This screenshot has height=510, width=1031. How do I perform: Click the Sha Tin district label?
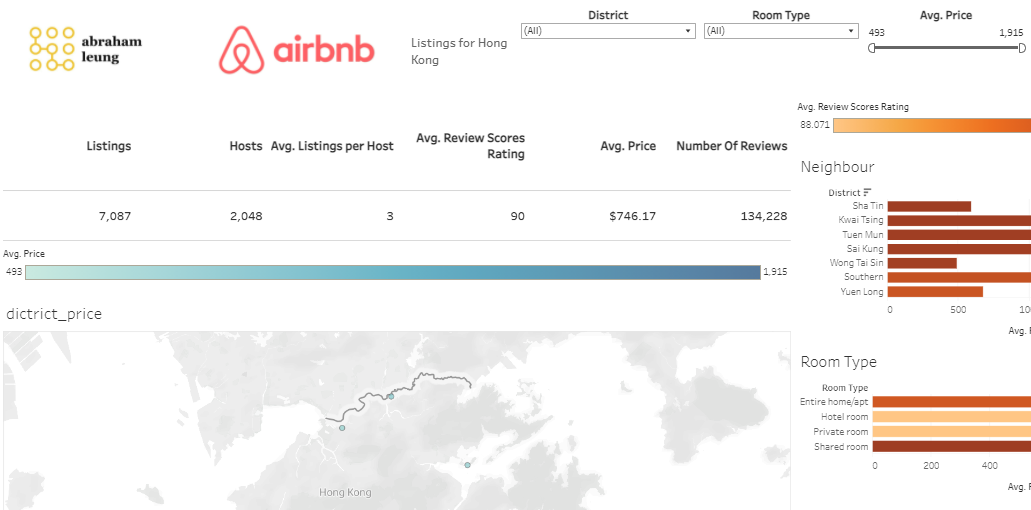pos(868,206)
